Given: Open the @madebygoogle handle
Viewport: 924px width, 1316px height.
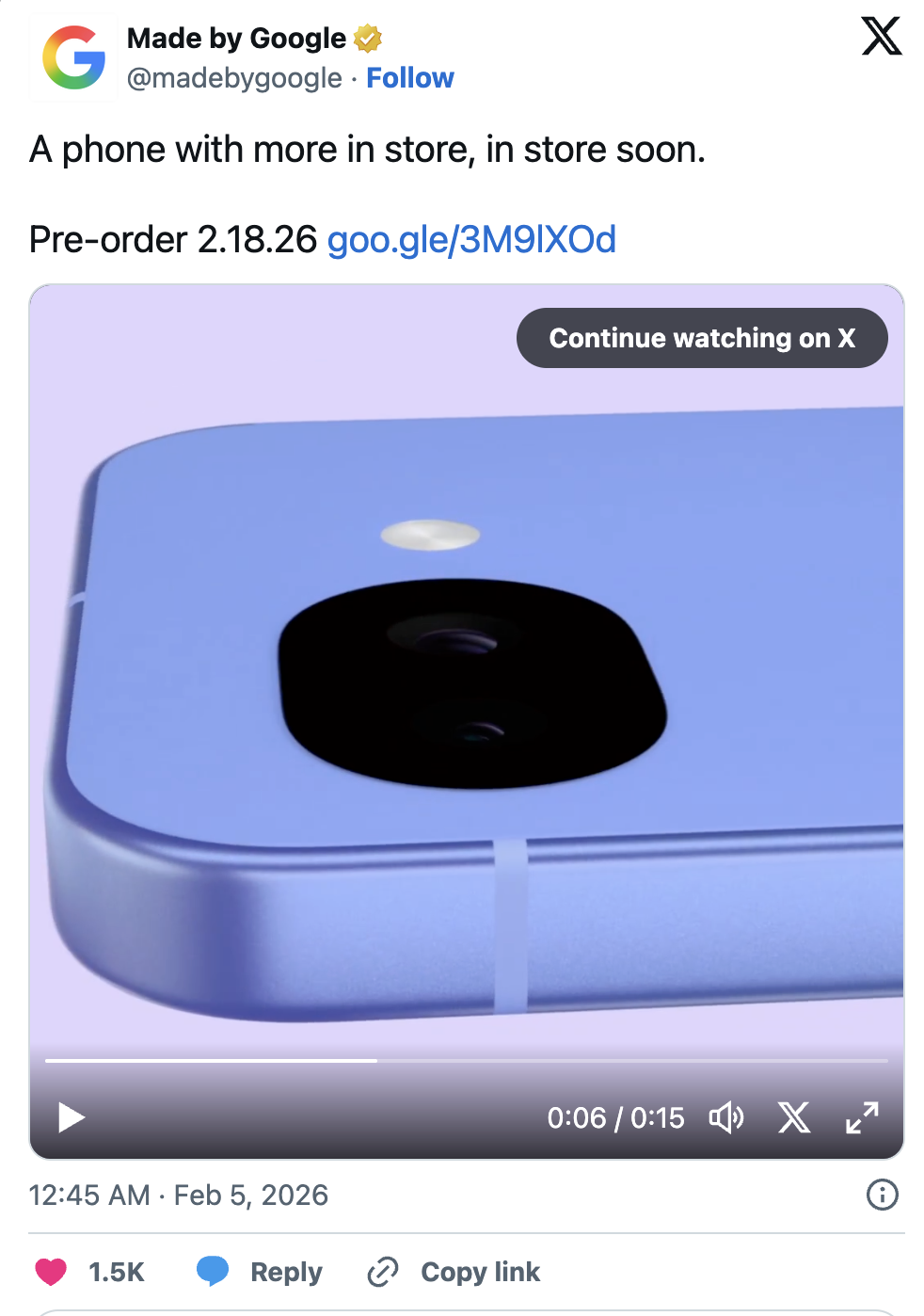Looking at the screenshot, I should pyautogui.click(x=234, y=78).
